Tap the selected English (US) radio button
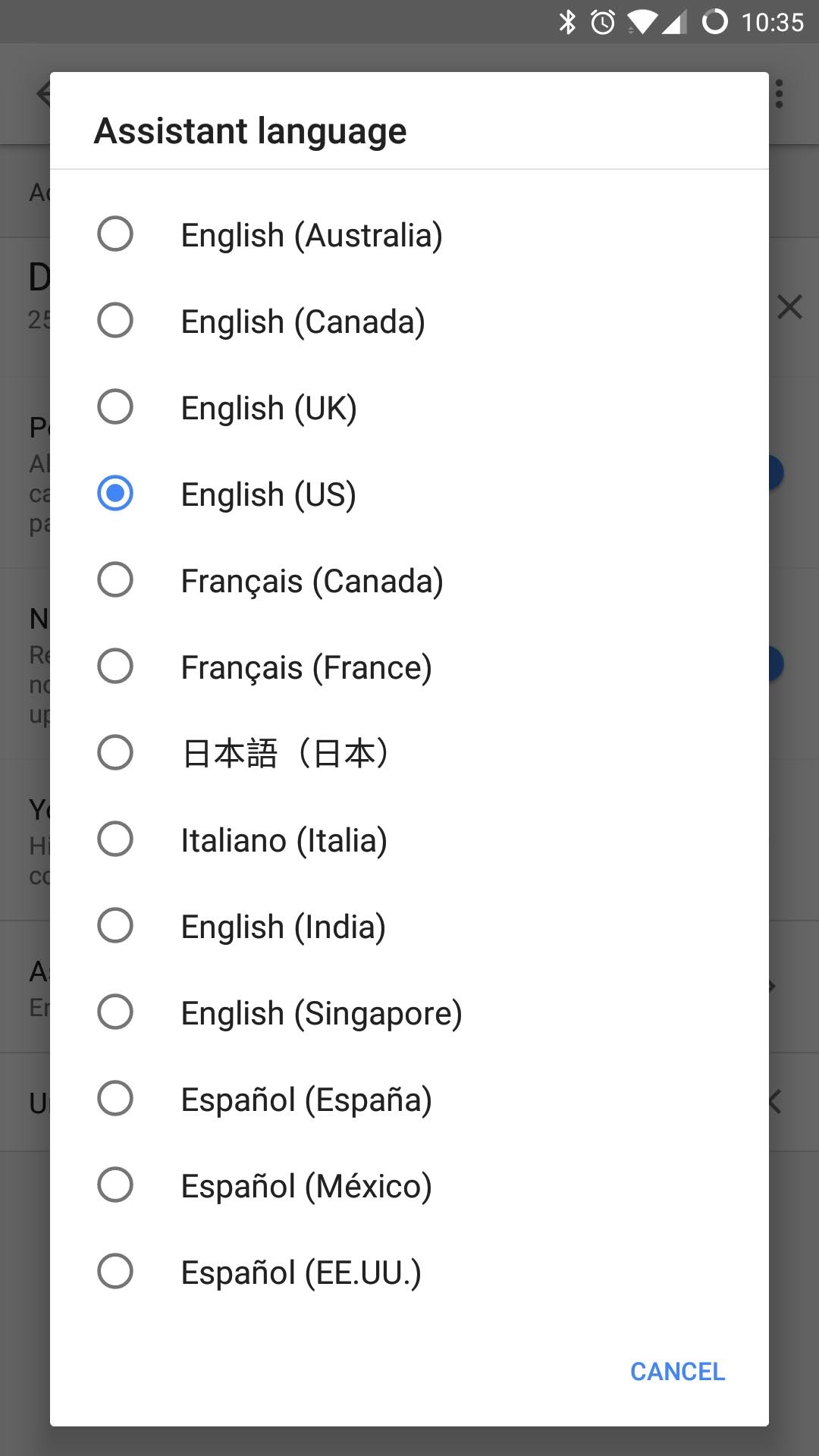This screenshot has height=1456, width=819. click(115, 494)
